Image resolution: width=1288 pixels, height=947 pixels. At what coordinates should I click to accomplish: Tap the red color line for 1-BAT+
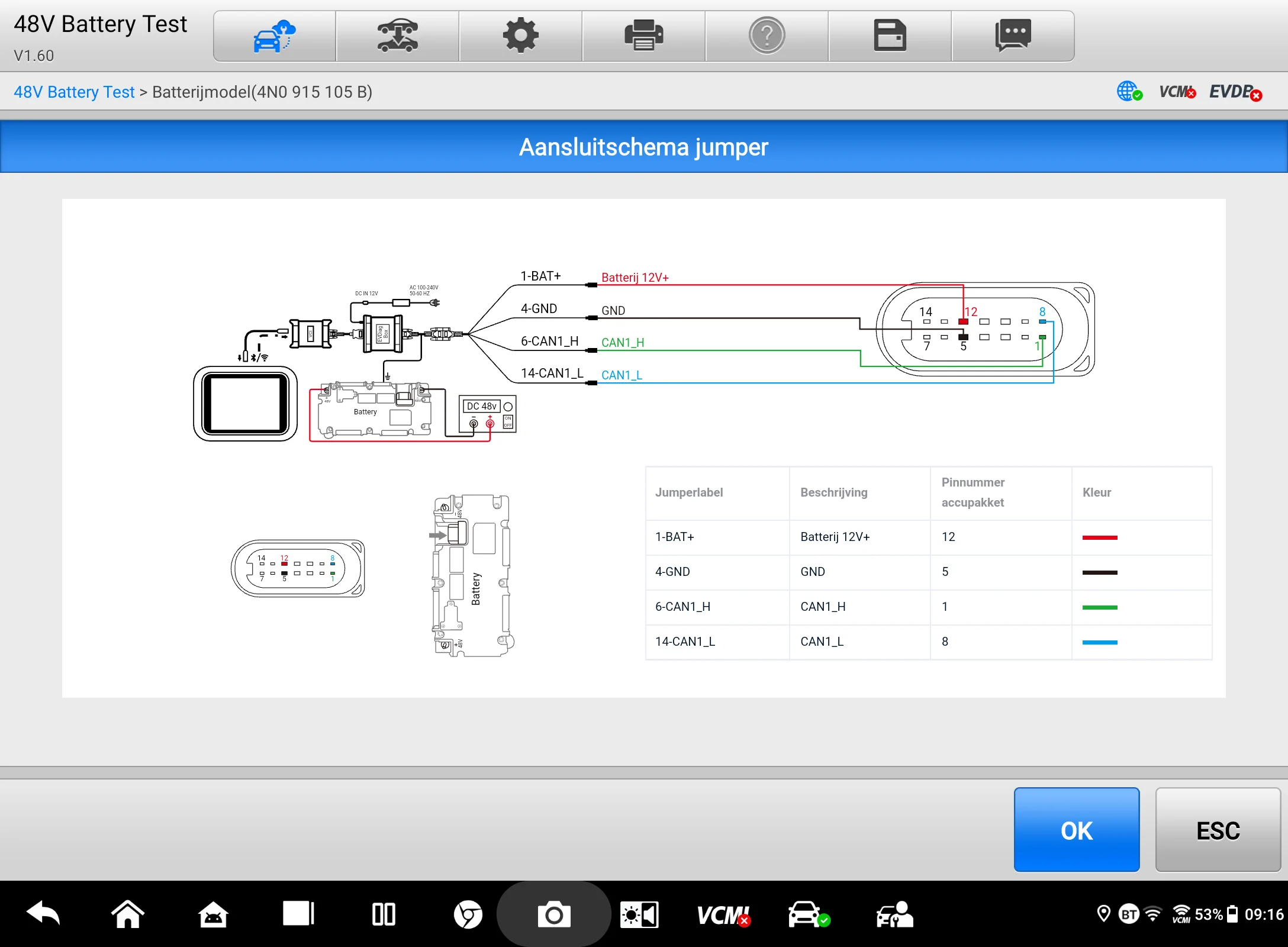tap(1100, 537)
